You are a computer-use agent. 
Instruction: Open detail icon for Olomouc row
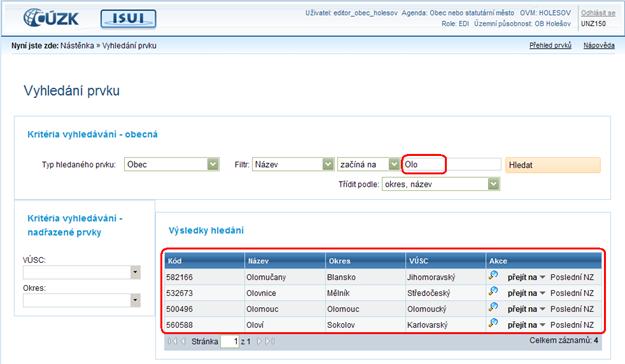click(493, 307)
